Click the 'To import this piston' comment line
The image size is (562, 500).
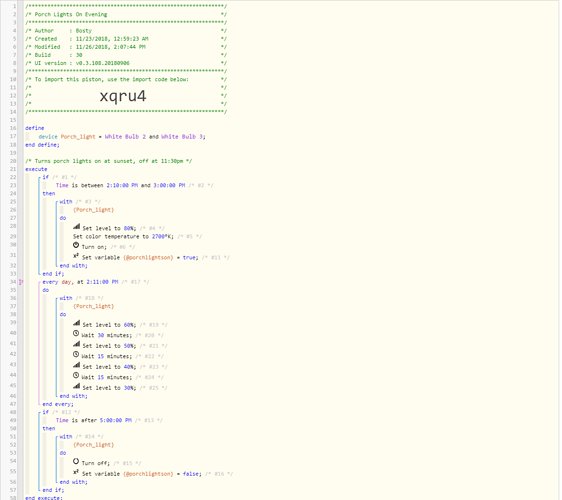(126, 80)
